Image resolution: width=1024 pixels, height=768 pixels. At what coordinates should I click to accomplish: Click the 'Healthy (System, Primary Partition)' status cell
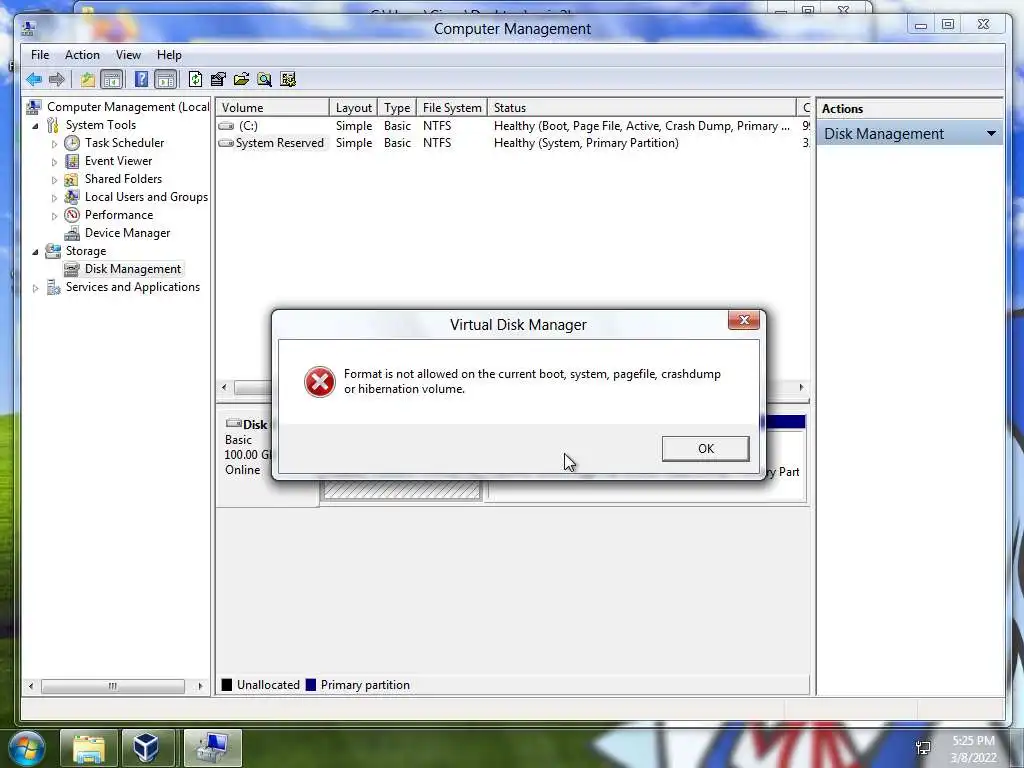pyautogui.click(x=586, y=143)
